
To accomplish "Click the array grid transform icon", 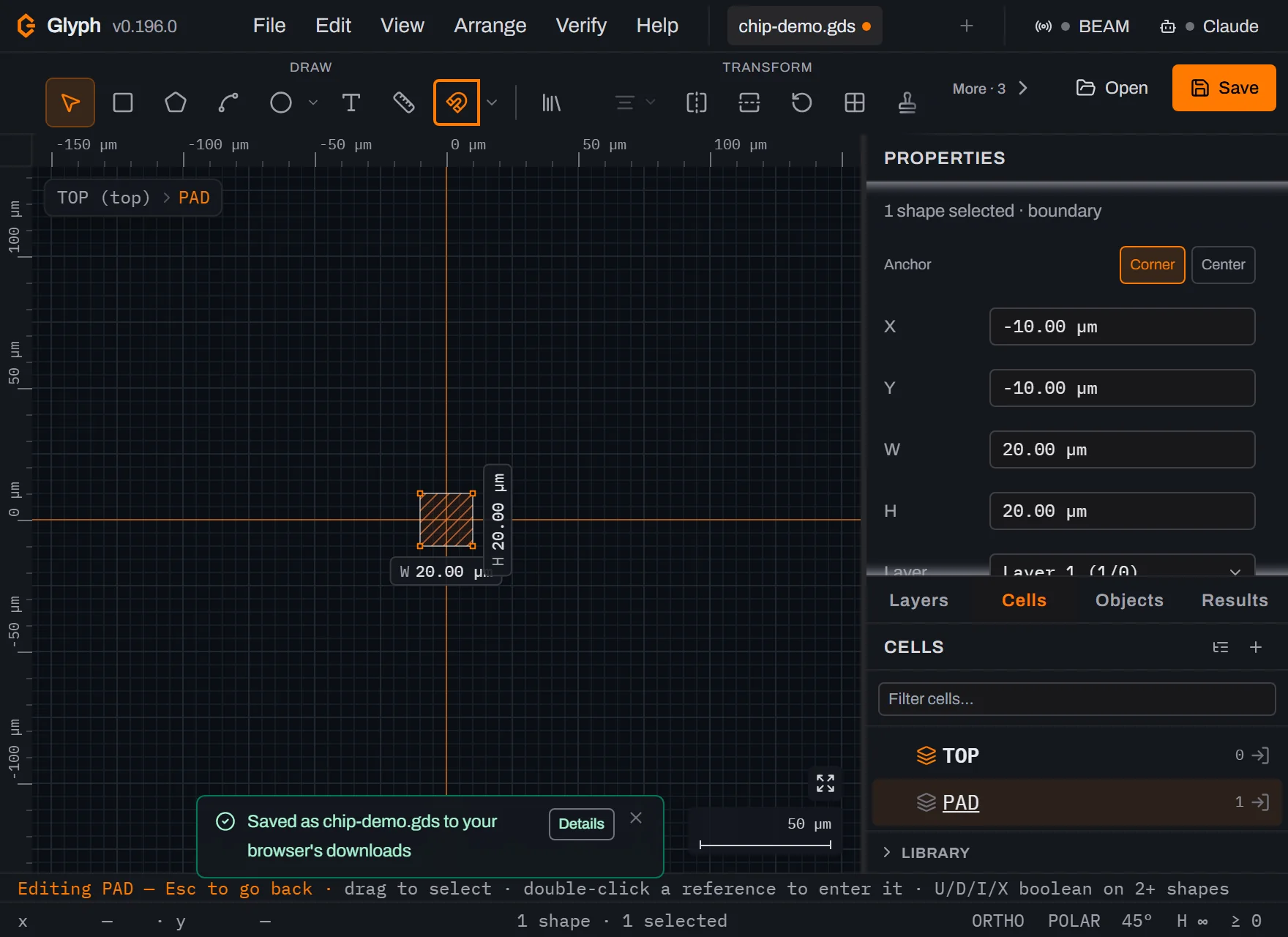I will [x=855, y=102].
